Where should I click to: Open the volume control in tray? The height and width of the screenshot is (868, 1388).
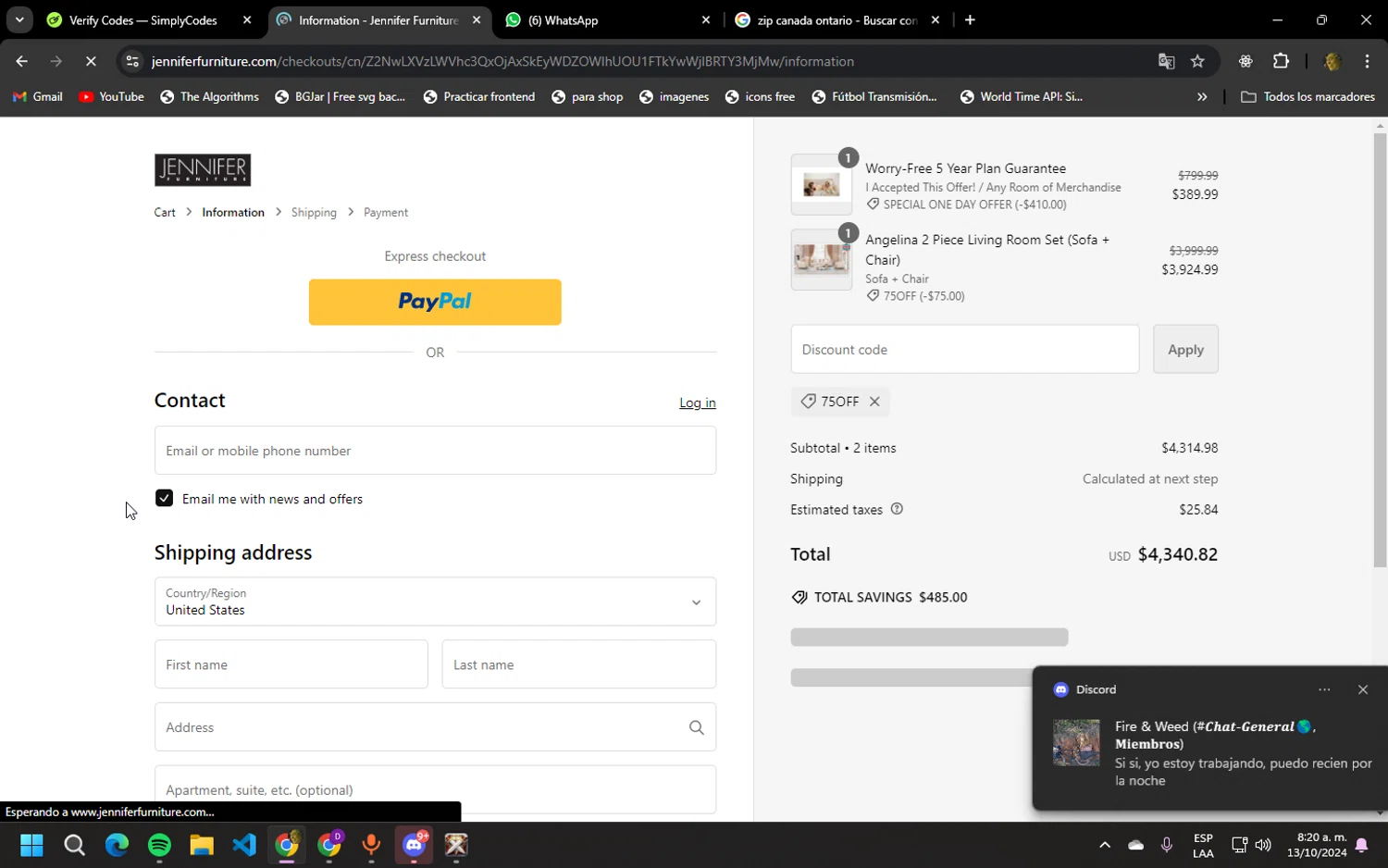pyautogui.click(x=1263, y=845)
